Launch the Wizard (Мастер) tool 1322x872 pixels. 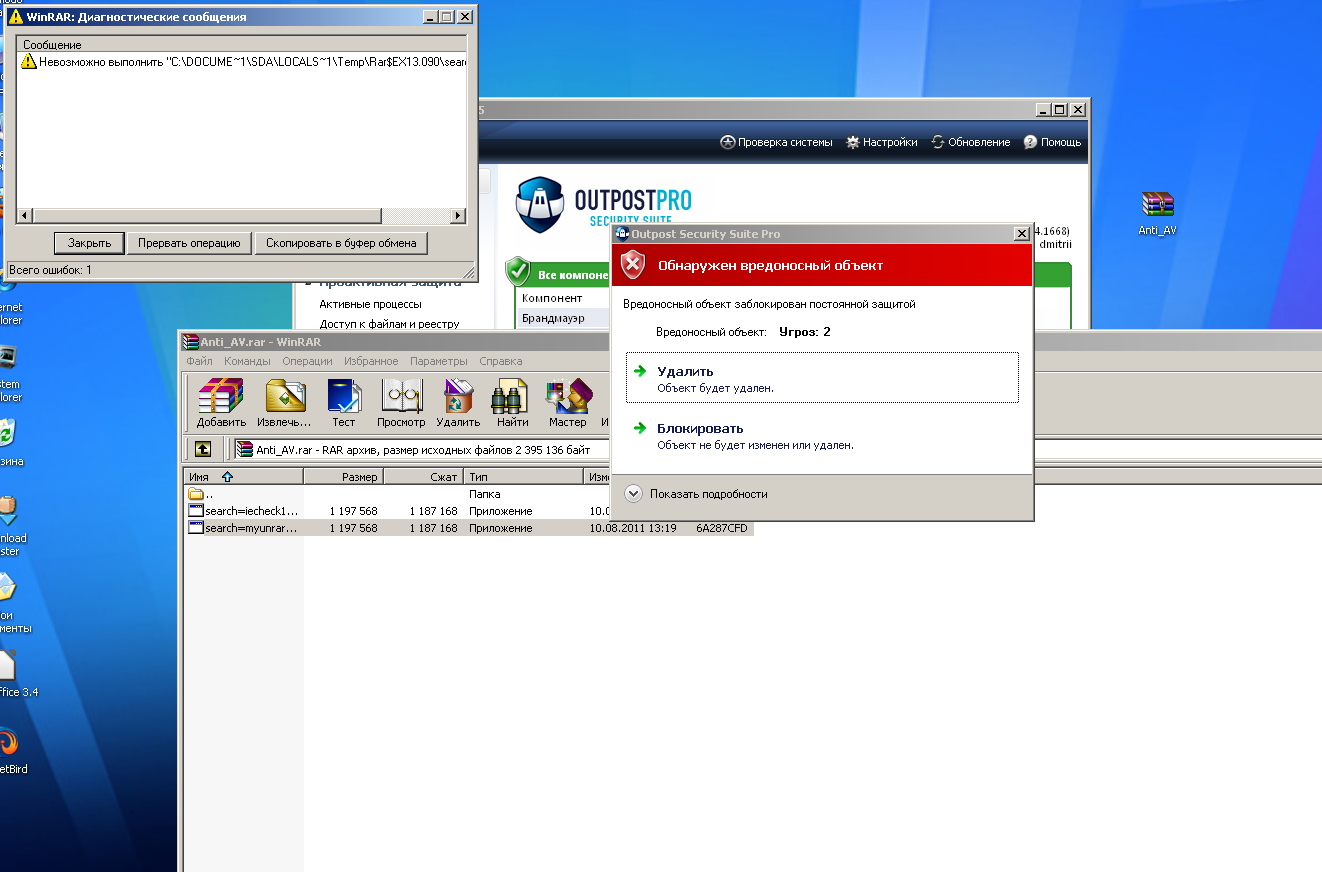[567, 402]
